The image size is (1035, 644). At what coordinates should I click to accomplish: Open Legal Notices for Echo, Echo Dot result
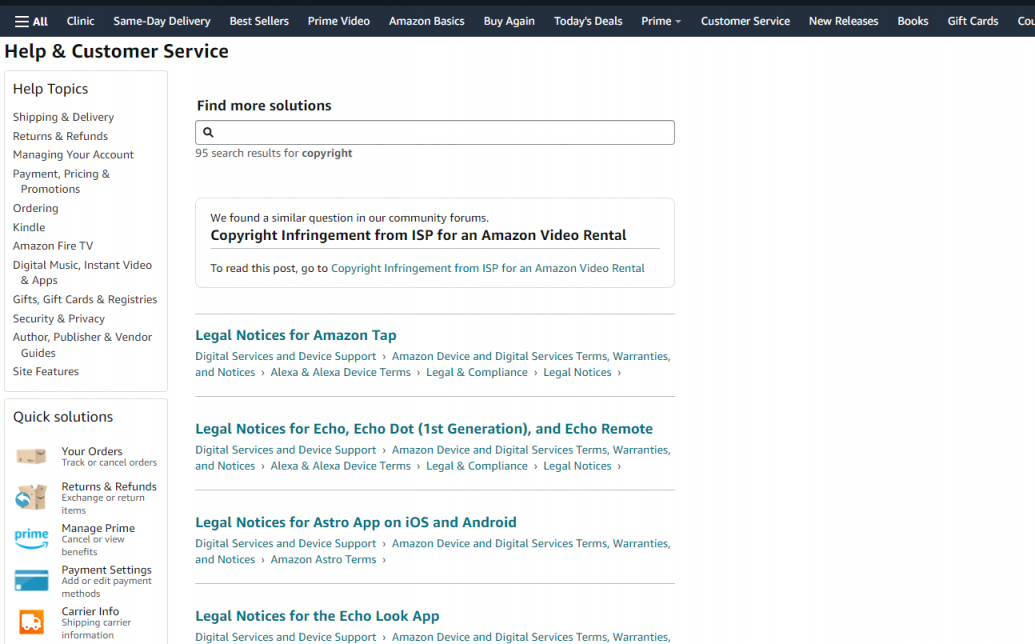(424, 429)
